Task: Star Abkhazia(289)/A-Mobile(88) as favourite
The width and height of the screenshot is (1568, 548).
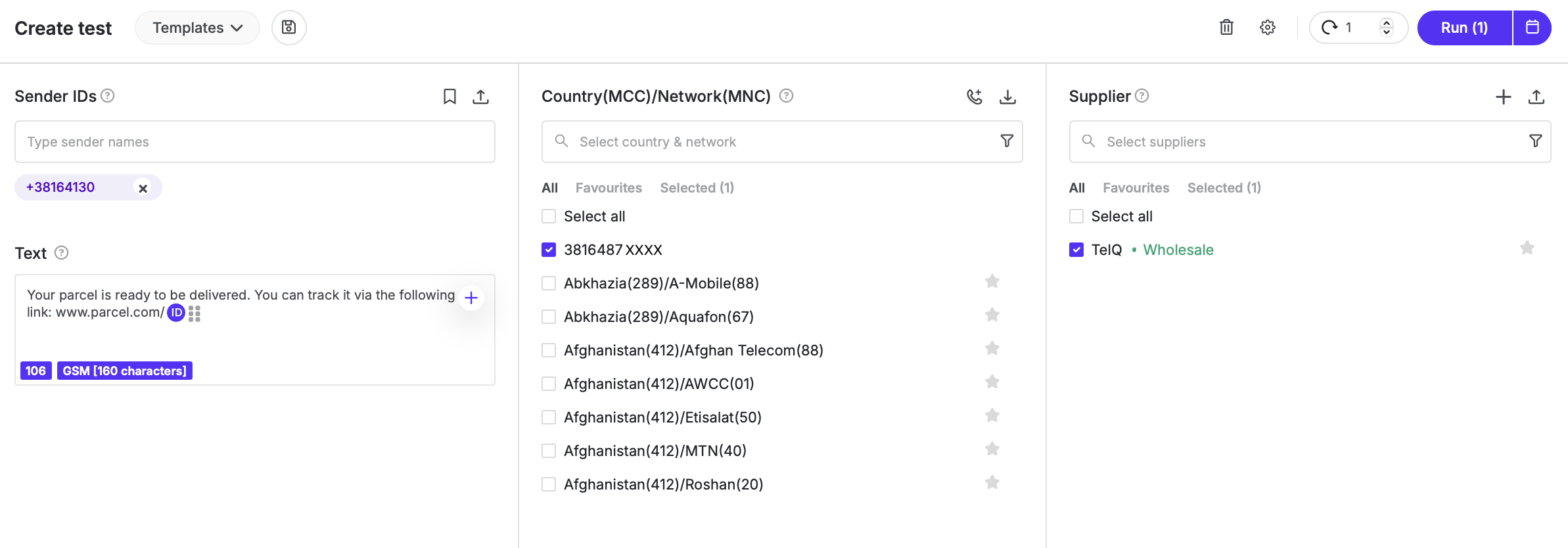Action: point(992,281)
